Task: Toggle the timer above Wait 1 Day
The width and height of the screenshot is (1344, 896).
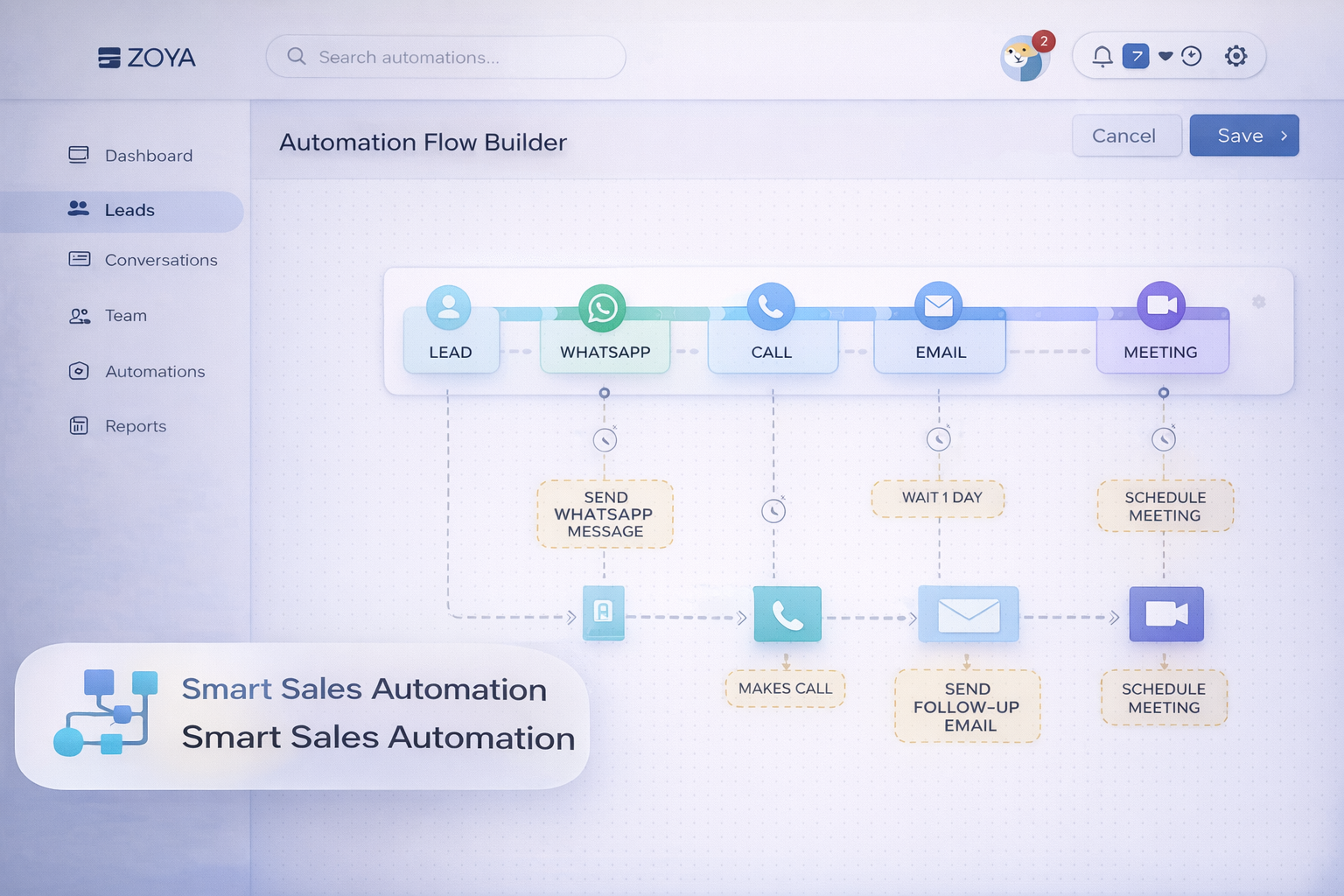Action: 938,440
